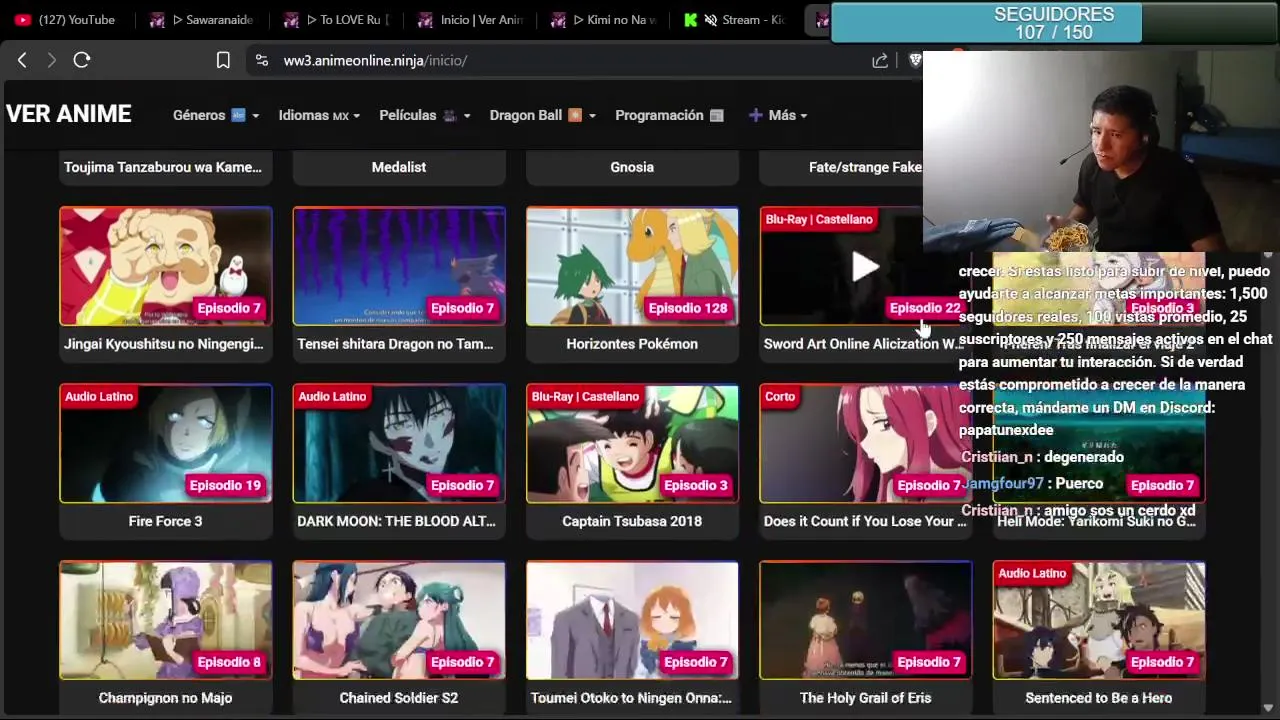This screenshot has height=720, width=1280.
Task: Switch to the Inicio | Ver Anime tab
Action: (469, 19)
